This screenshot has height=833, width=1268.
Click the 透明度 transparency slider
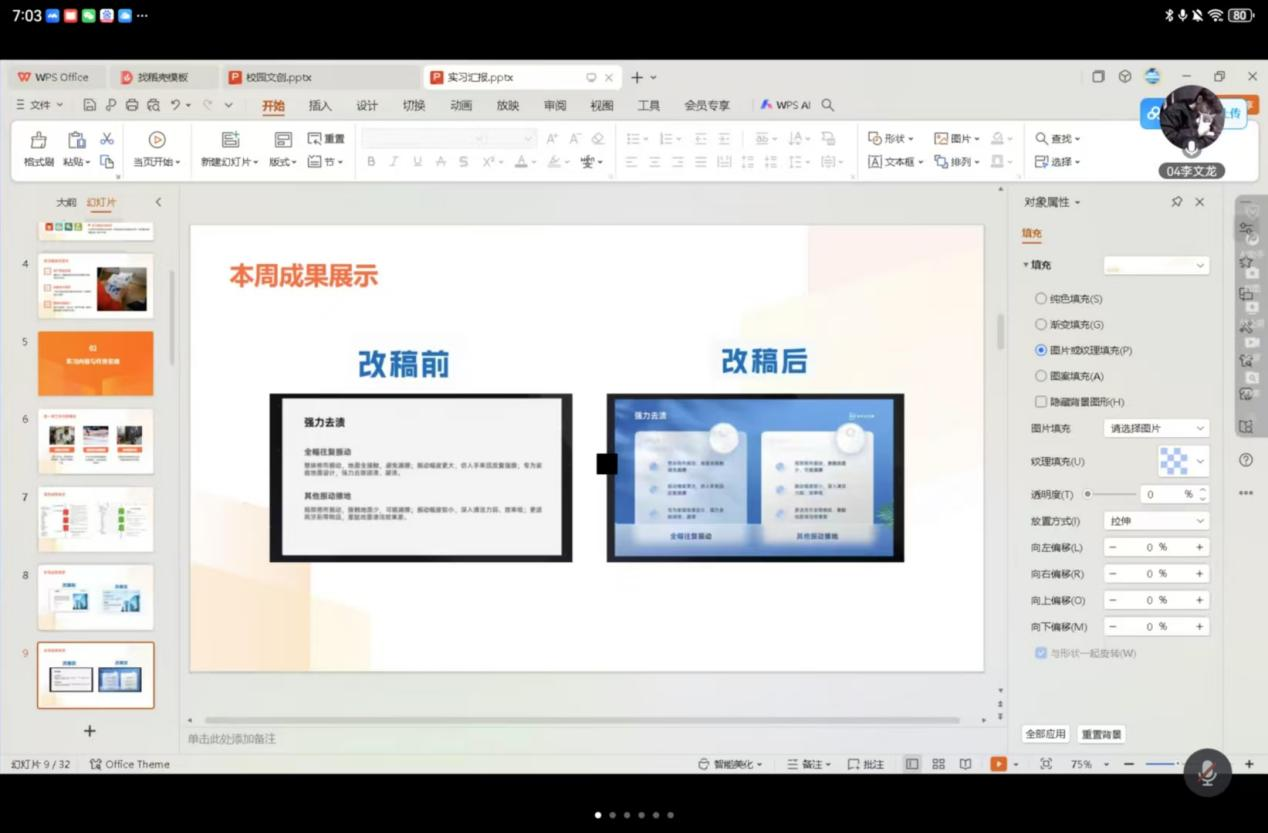[x=1110, y=494]
